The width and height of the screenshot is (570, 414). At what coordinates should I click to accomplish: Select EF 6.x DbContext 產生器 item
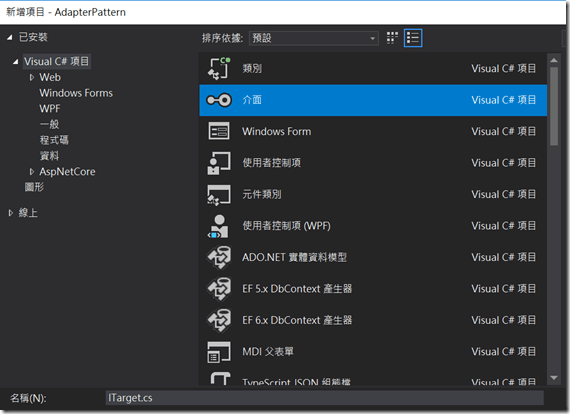pos(373,320)
